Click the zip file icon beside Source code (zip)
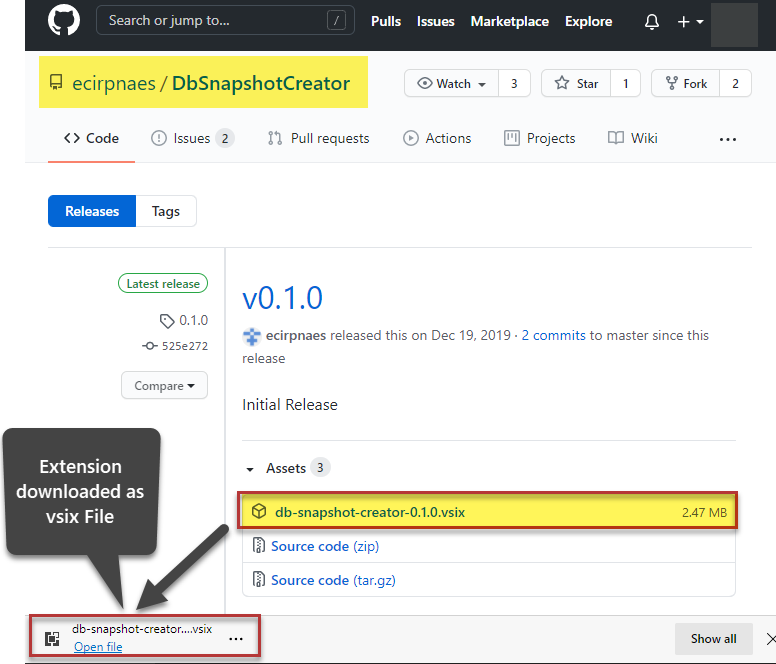This screenshot has height=664, width=776. click(258, 545)
